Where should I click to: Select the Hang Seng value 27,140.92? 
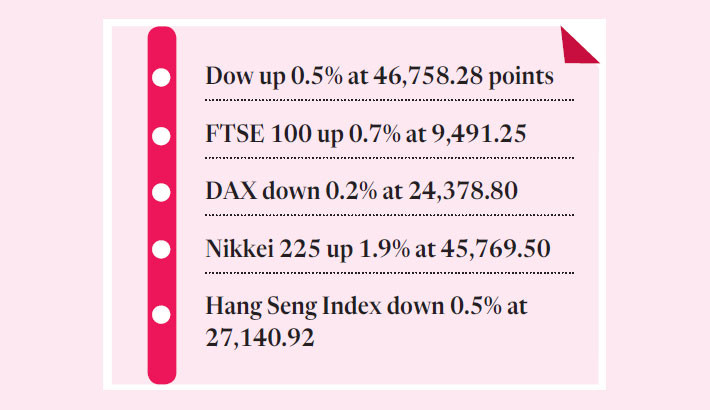coord(260,339)
